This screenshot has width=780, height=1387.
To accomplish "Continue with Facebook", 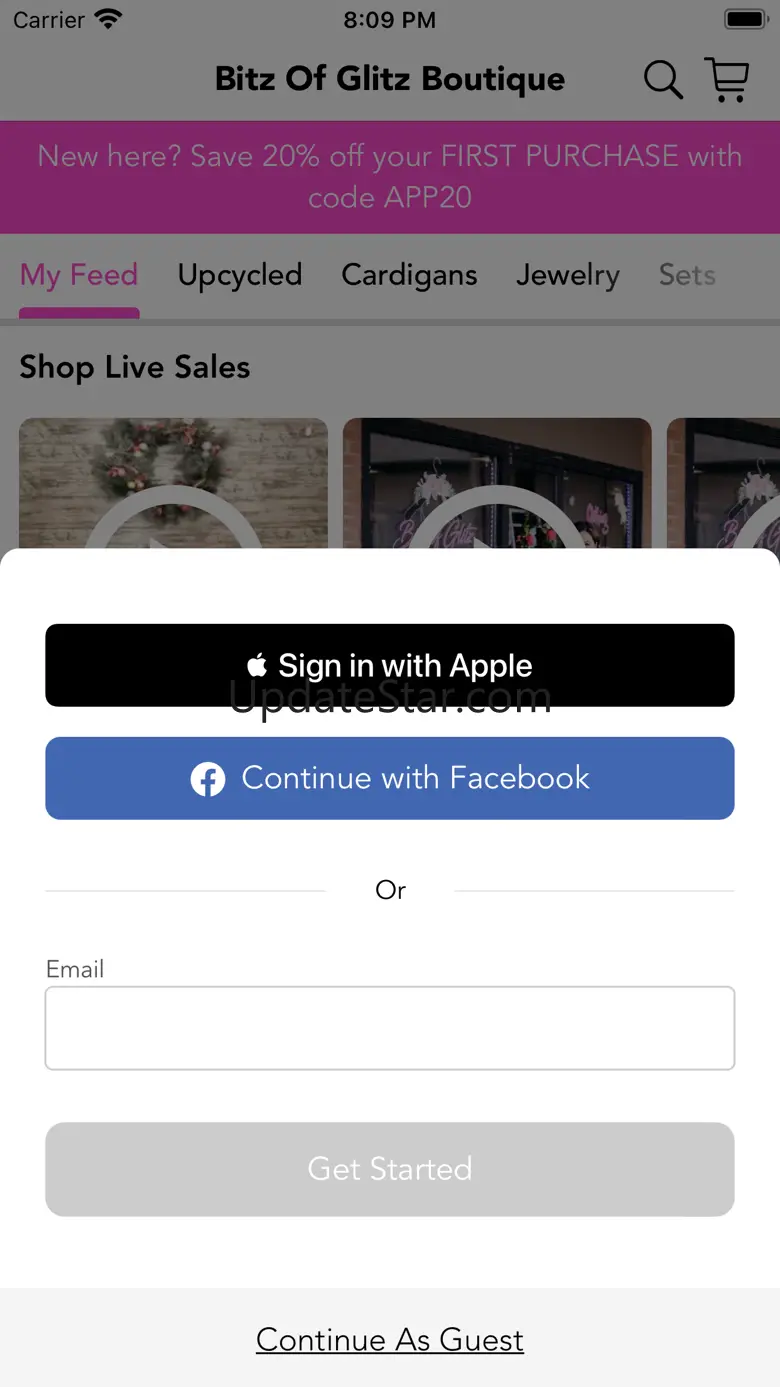I will coord(390,778).
